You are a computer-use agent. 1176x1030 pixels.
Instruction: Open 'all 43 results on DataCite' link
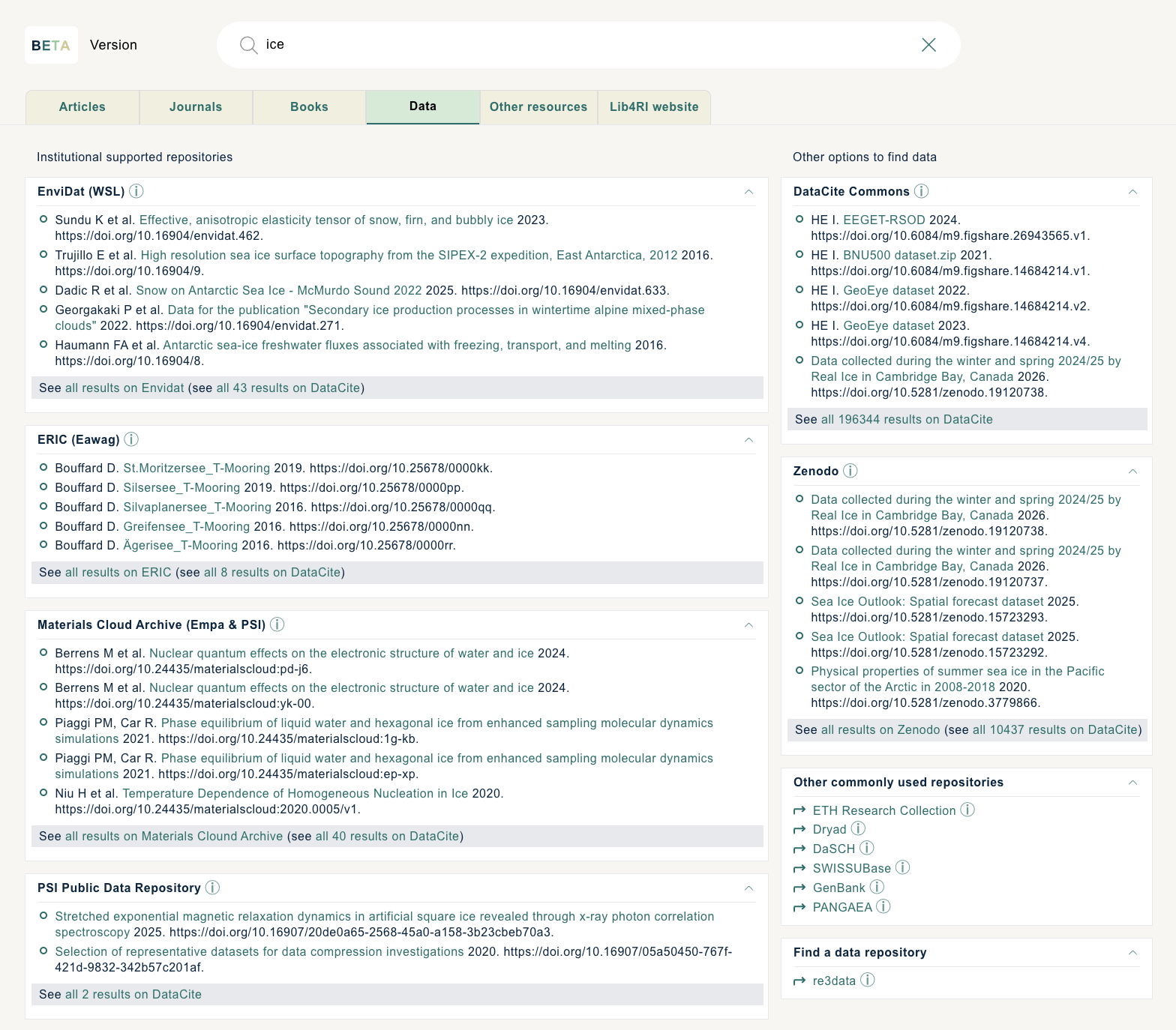(x=289, y=388)
